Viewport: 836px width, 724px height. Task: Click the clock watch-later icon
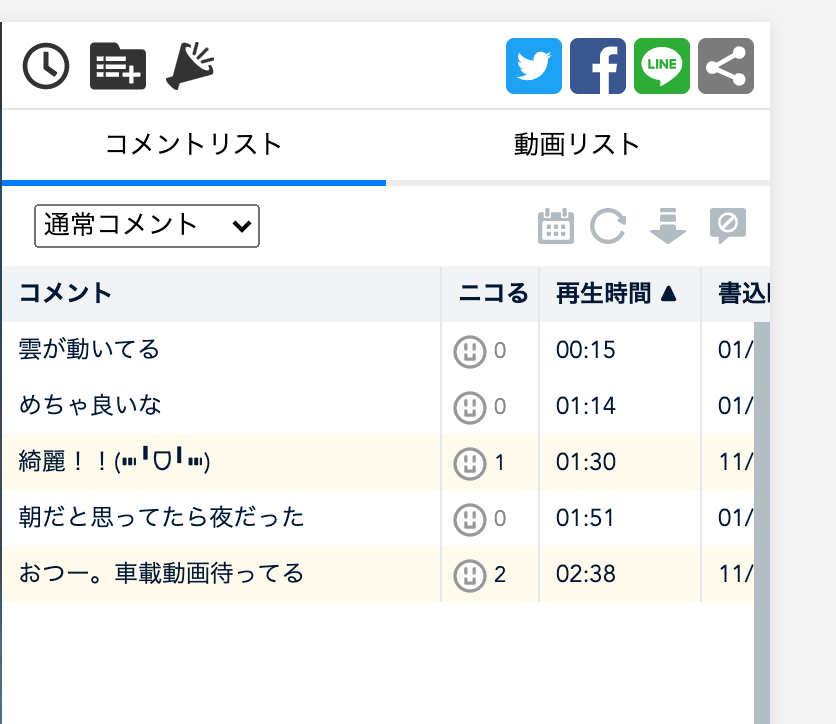pos(46,67)
